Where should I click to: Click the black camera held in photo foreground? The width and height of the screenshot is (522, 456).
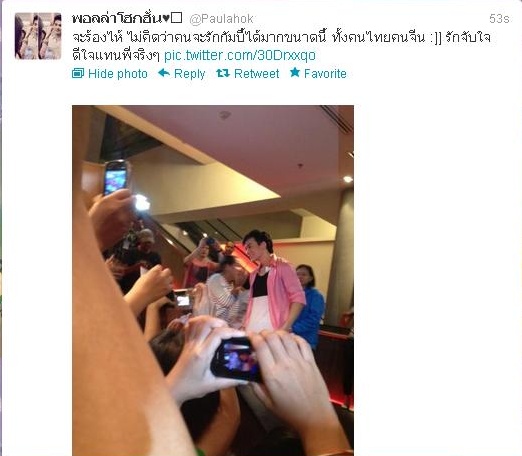click(236, 359)
